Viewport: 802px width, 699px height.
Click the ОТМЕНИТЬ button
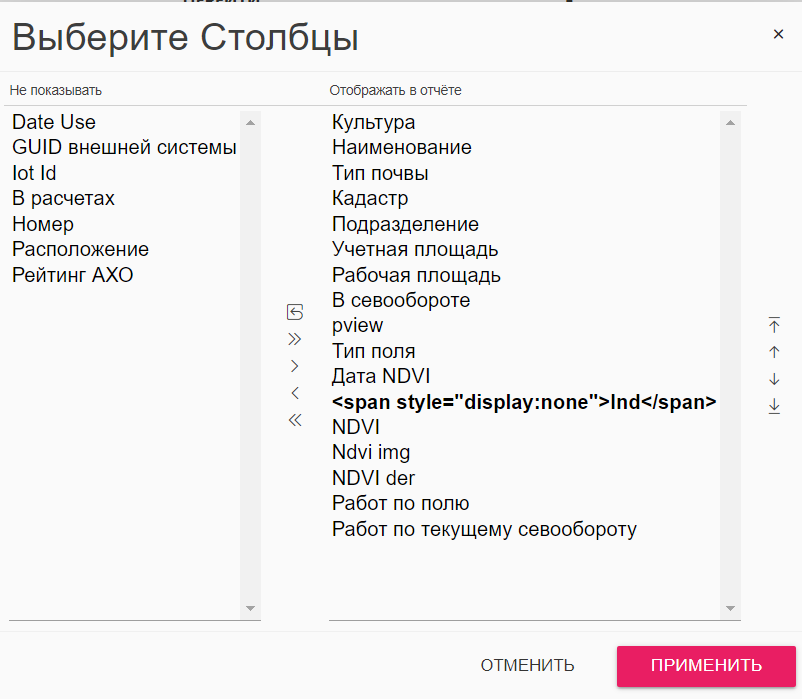tap(527, 666)
